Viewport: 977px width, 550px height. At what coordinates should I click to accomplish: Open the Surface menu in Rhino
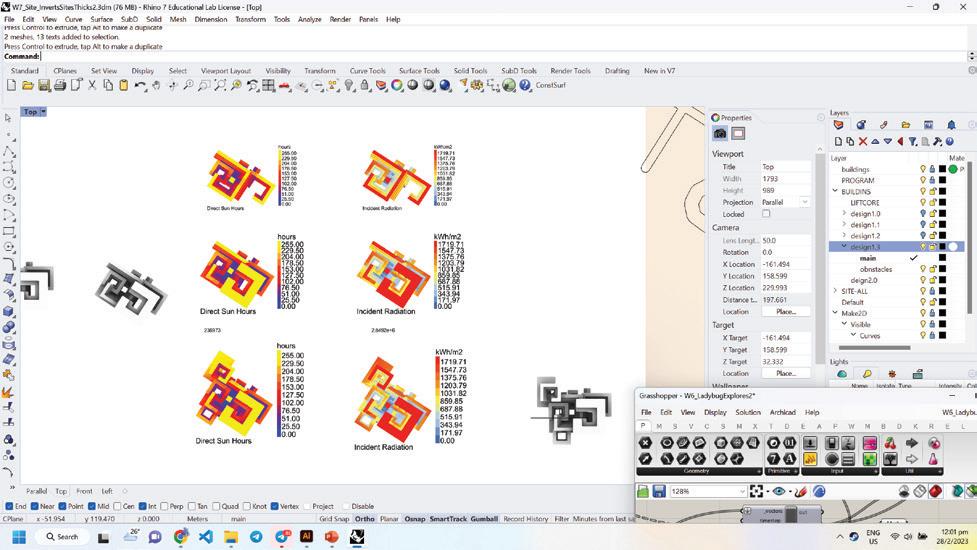click(x=102, y=19)
